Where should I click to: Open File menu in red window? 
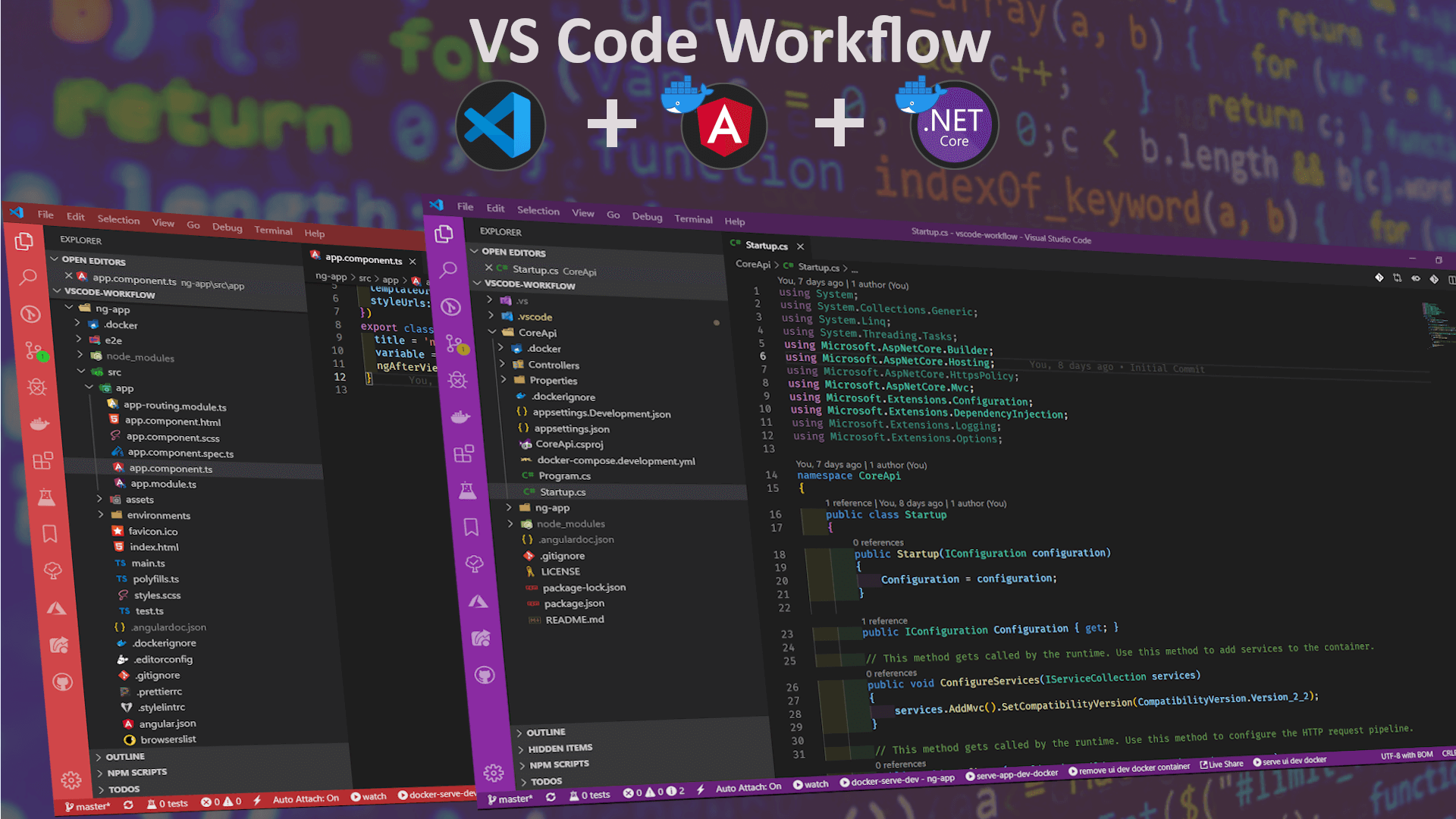click(45, 215)
